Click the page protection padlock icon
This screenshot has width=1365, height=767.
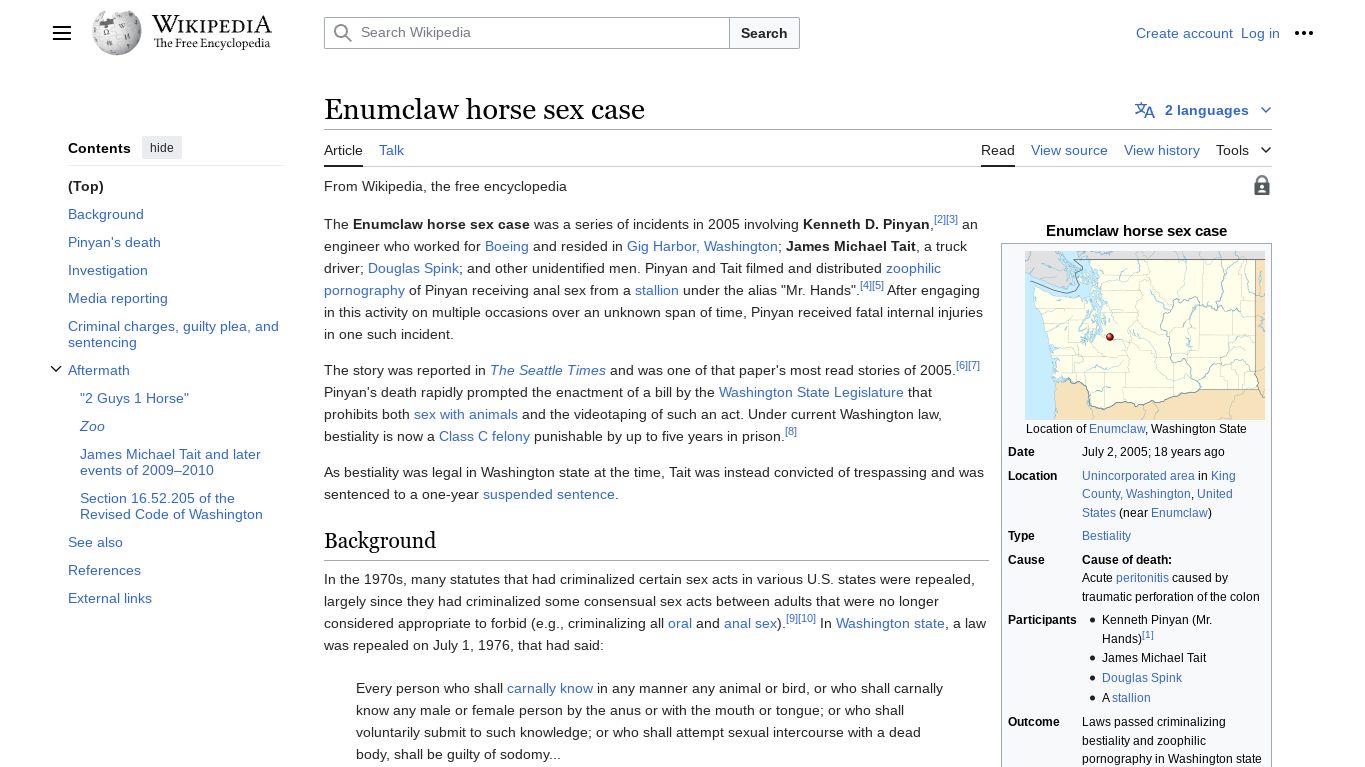pos(1262,186)
